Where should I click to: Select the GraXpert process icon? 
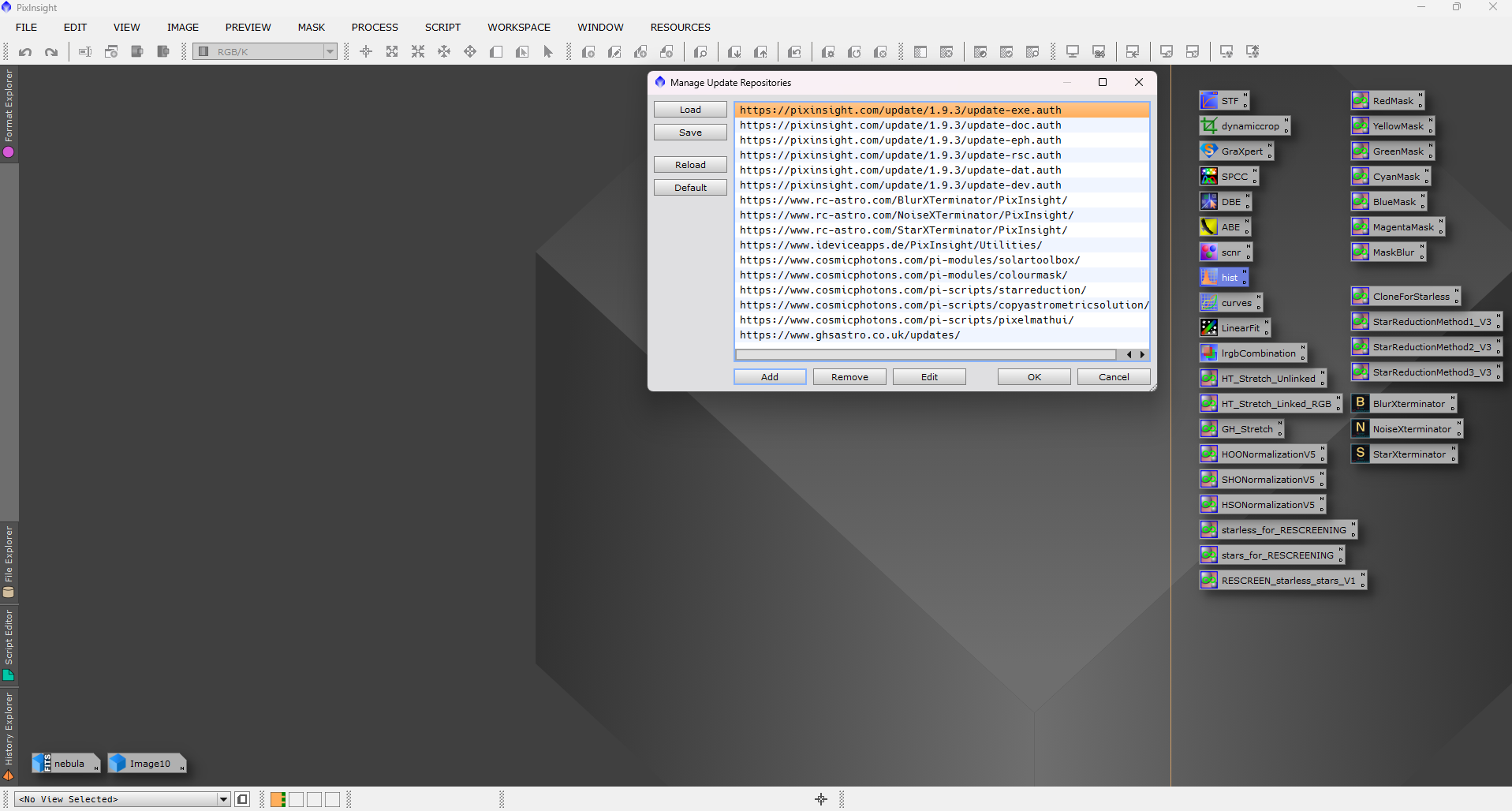tap(1235, 151)
